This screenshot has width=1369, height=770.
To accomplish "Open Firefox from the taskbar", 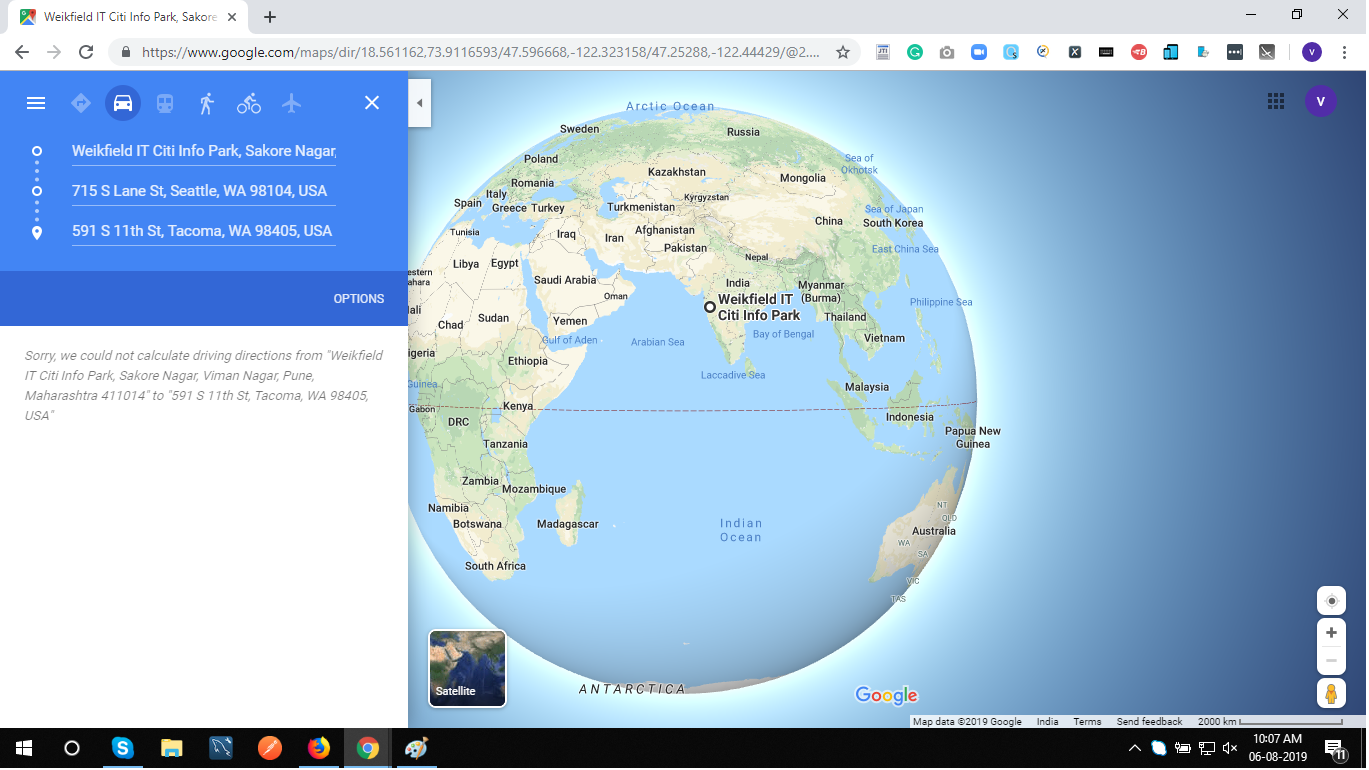I will coord(319,748).
